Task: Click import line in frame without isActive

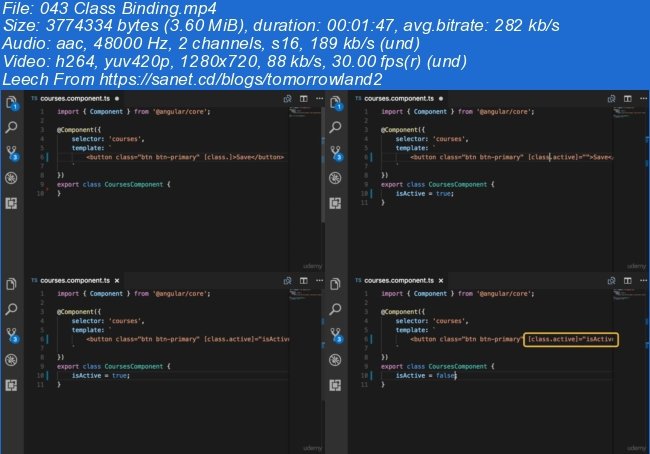Action: click(133, 112)
